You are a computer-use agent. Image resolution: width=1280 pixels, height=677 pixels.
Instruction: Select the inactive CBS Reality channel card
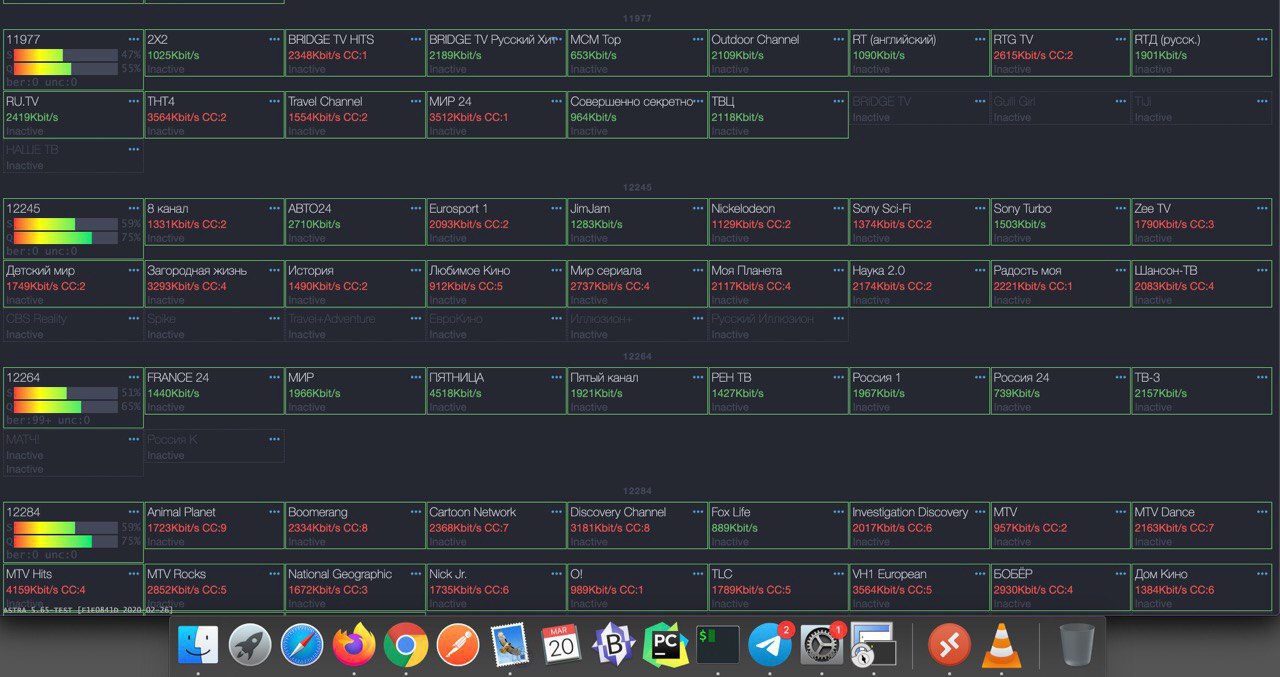click(x=73, y=326)
